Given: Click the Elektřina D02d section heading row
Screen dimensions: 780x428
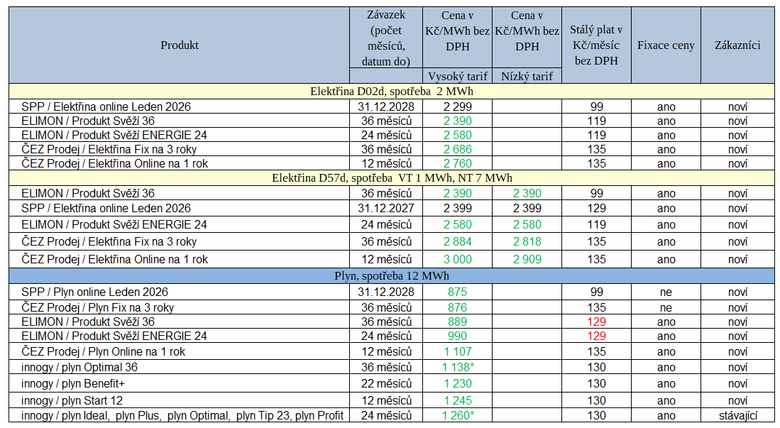Looking at the screenshot, I should (x=391, y=91).
